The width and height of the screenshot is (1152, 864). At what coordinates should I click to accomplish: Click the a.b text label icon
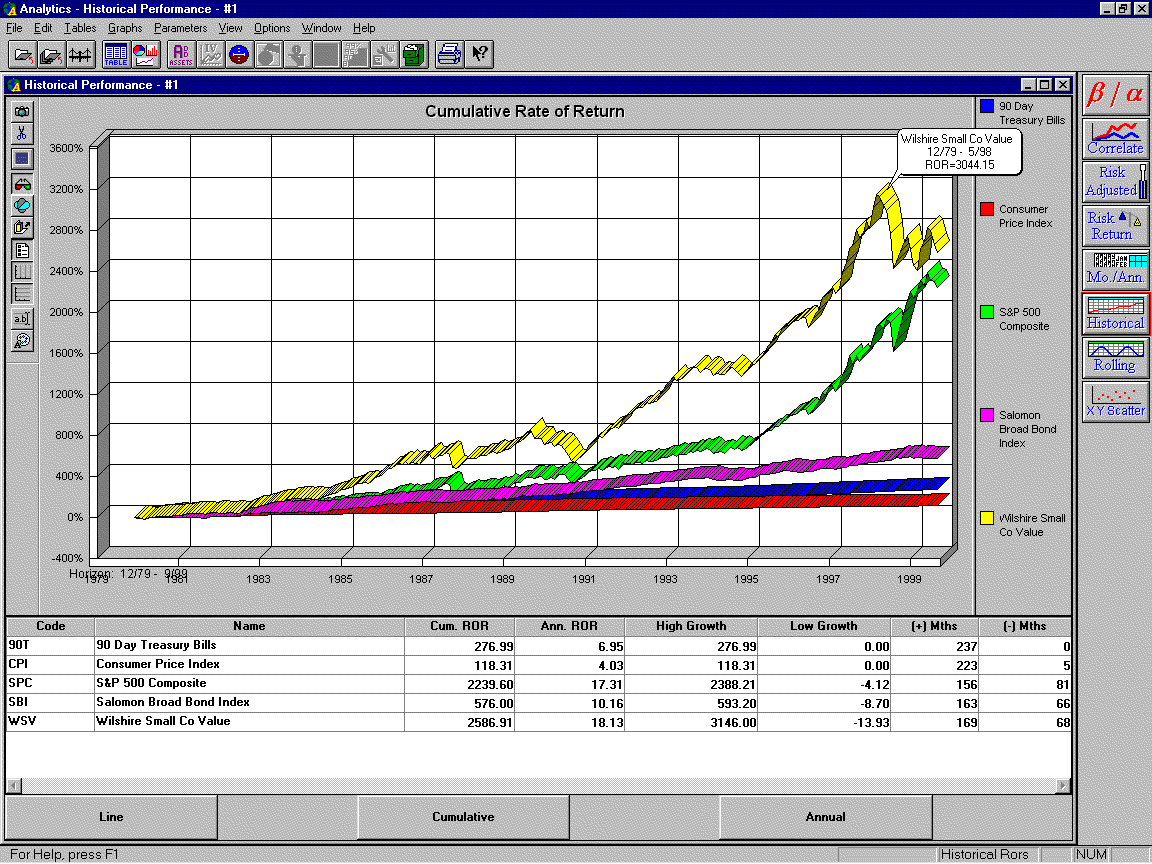[x=22, y=319]
